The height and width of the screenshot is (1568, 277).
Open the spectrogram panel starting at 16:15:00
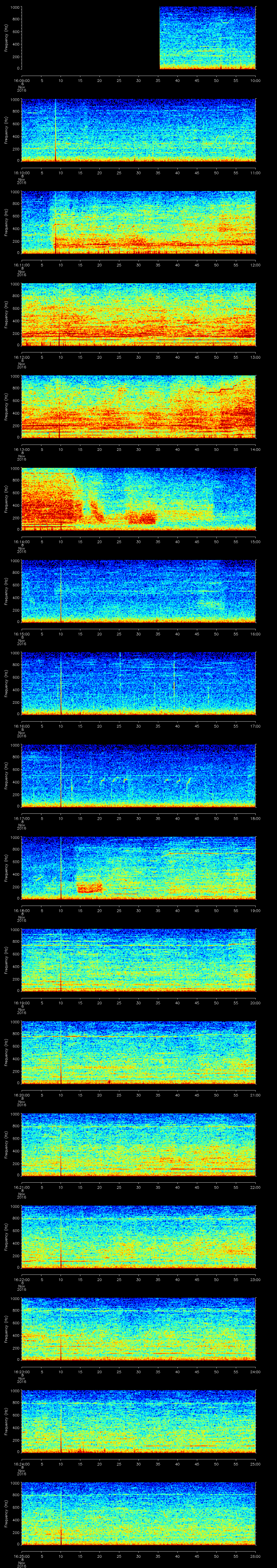point(138,591)
